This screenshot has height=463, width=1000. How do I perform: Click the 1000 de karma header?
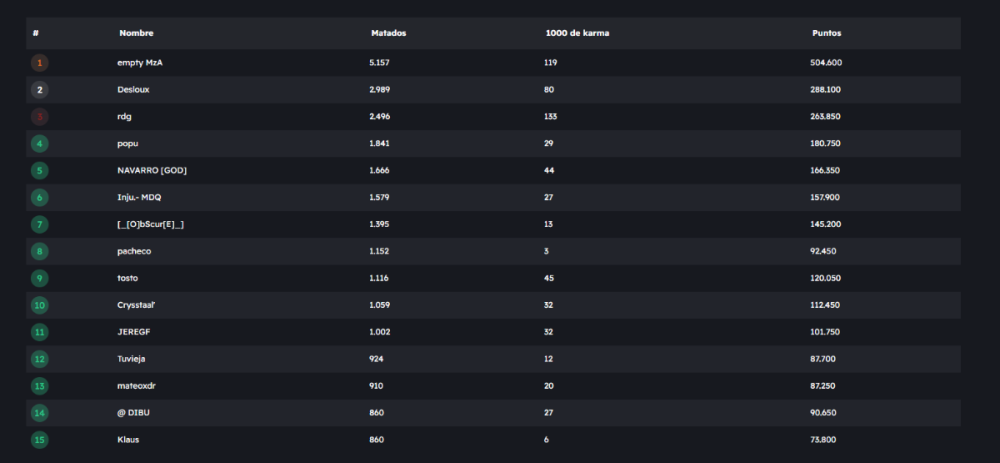point(577,33)
